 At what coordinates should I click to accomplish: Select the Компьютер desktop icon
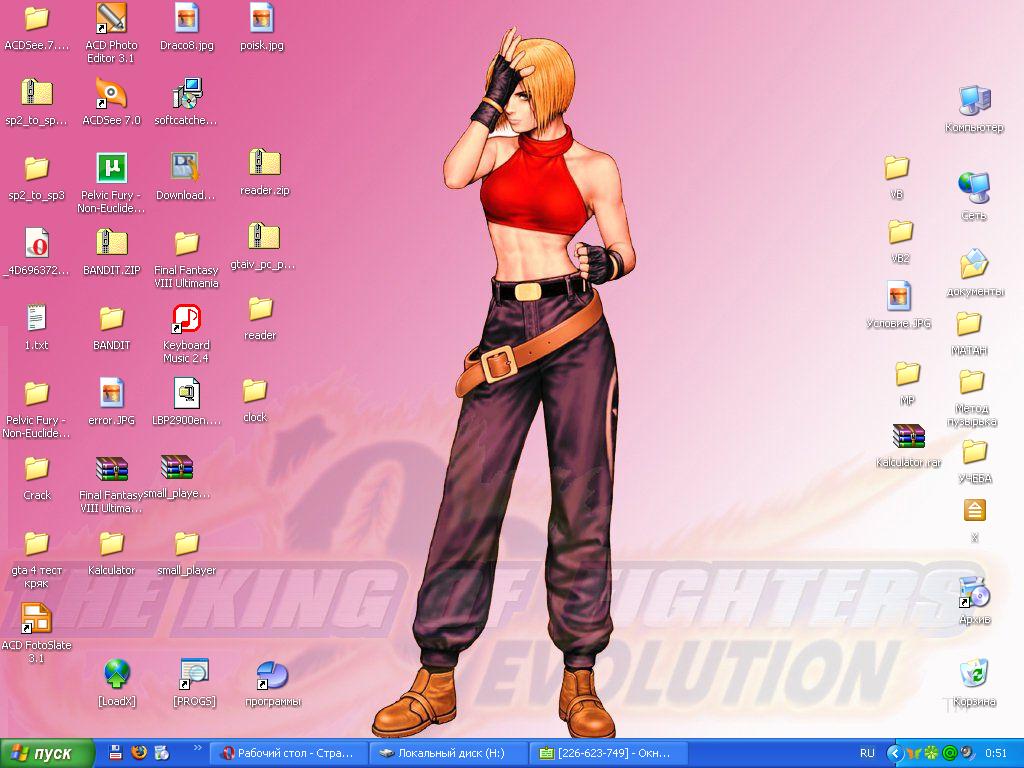(974, 101)
